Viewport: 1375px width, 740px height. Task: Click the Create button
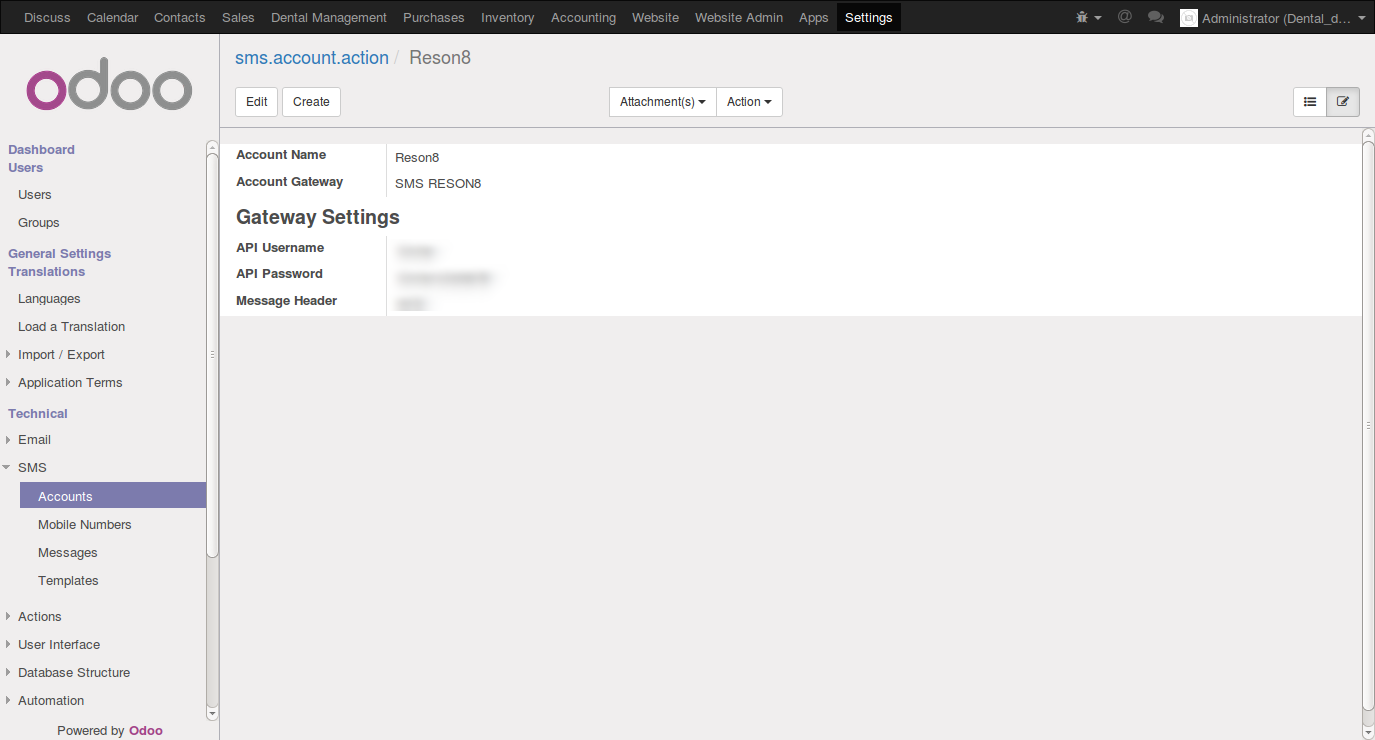click(x=311, y=102)
